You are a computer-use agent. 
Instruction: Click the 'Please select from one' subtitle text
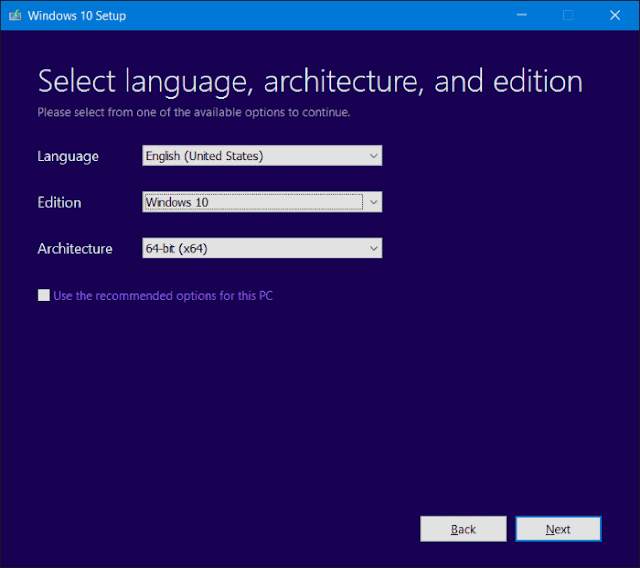pos(194,112)
